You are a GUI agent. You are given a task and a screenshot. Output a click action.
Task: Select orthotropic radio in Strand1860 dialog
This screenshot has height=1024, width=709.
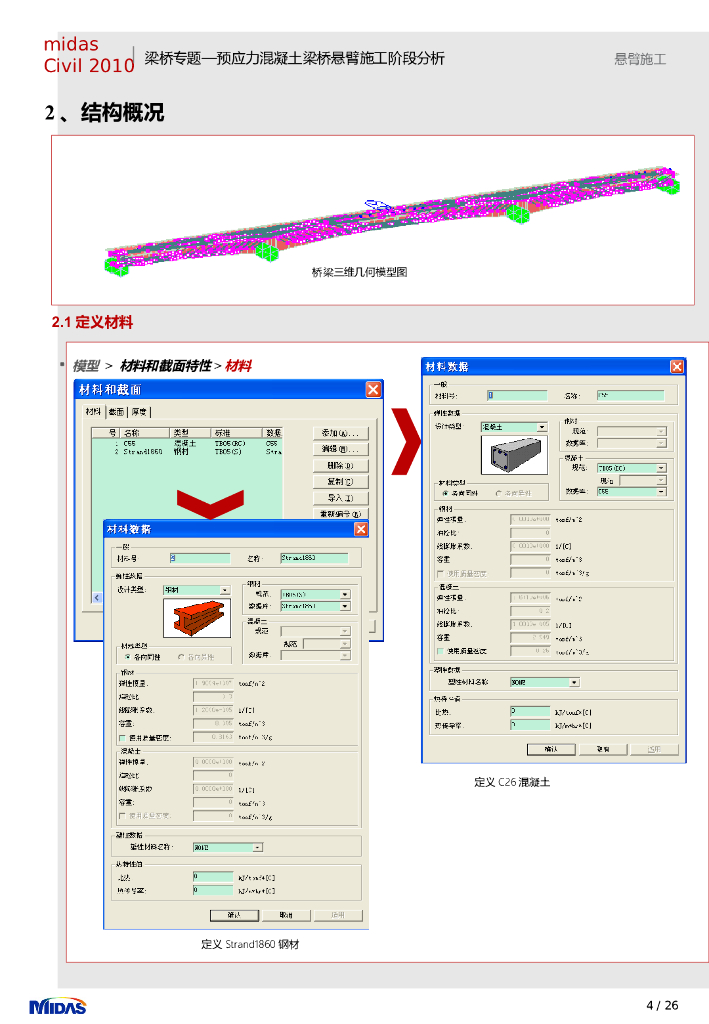[181, 657]
